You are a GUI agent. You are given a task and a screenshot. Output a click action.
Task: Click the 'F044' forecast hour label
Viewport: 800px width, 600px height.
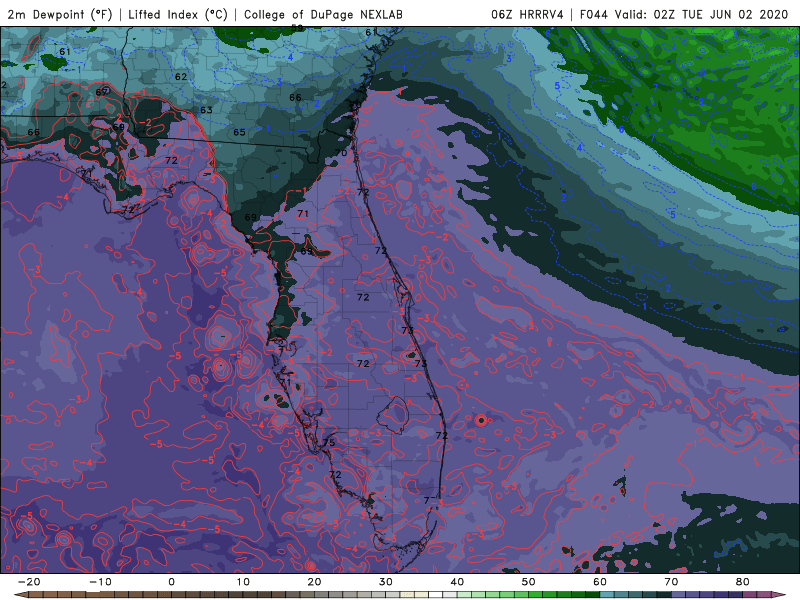[593, 14]
